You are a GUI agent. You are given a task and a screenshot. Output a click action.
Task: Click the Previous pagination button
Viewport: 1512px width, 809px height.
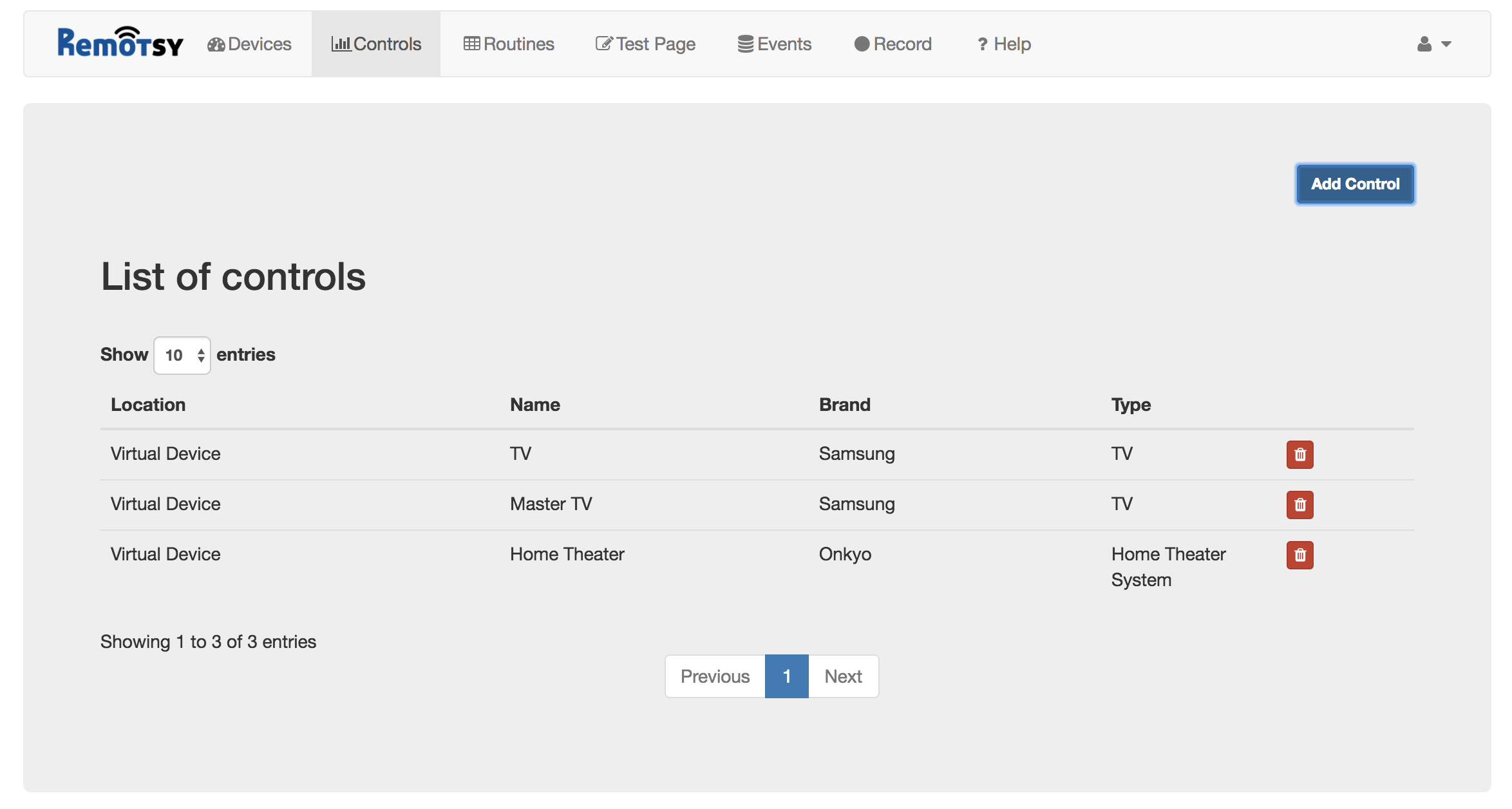(715, 676)
